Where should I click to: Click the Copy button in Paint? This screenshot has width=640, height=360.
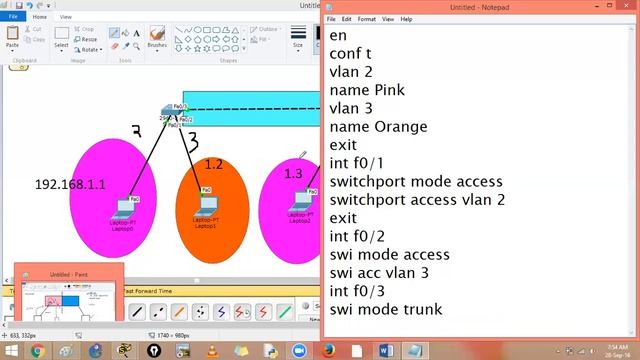point(35,40)
